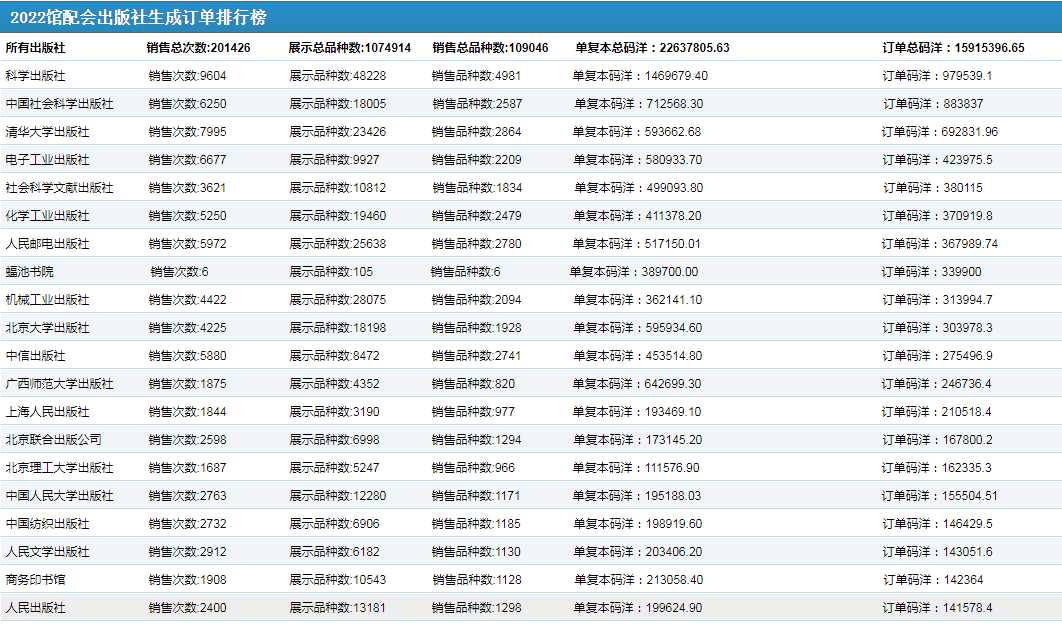The width and height of the screenshot is (1062, 627).
Task: Click 化学工业出版社 in the ranking
Action: [47, 216]
